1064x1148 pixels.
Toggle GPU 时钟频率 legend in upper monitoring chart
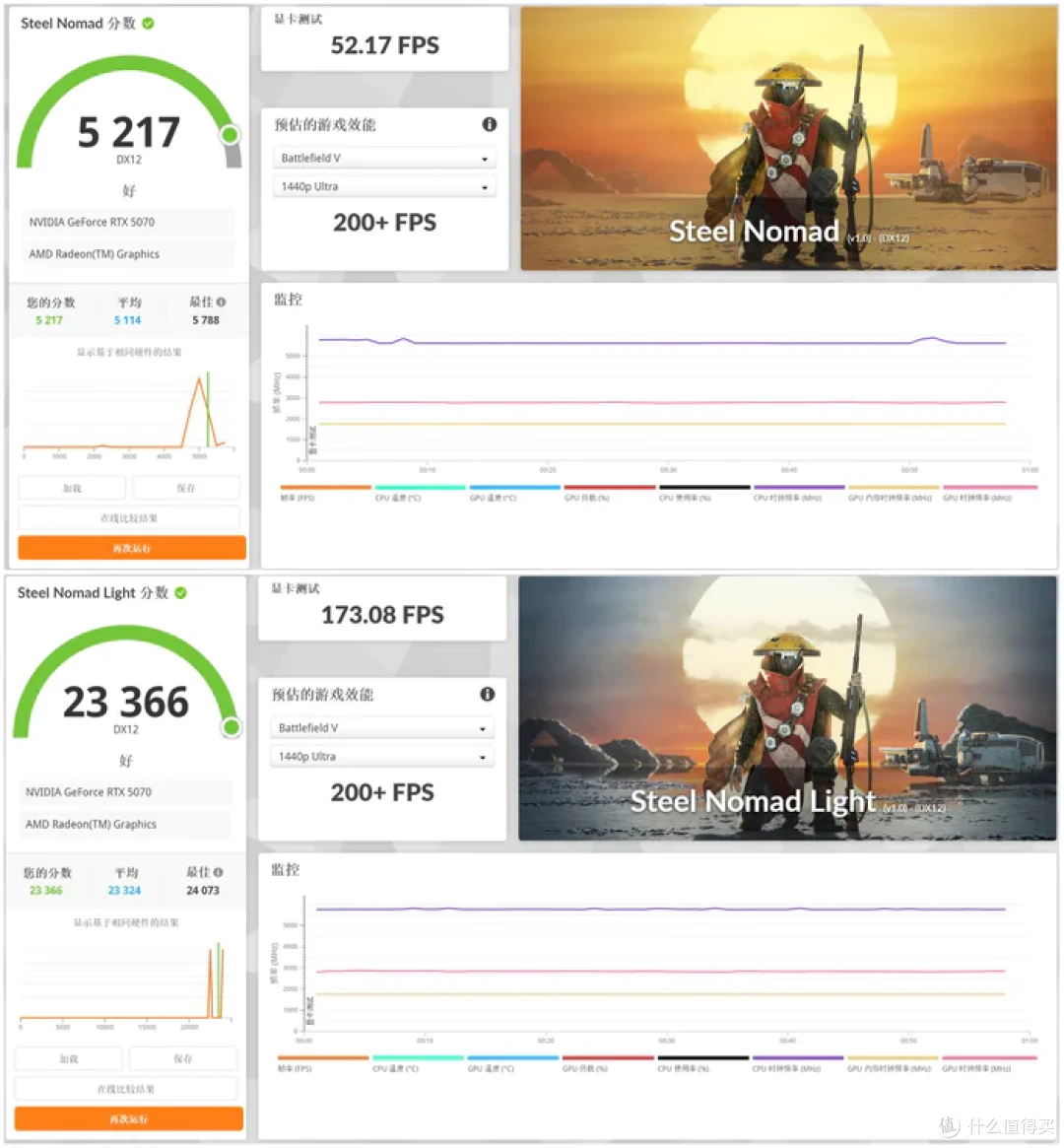[x=989, y=493]
